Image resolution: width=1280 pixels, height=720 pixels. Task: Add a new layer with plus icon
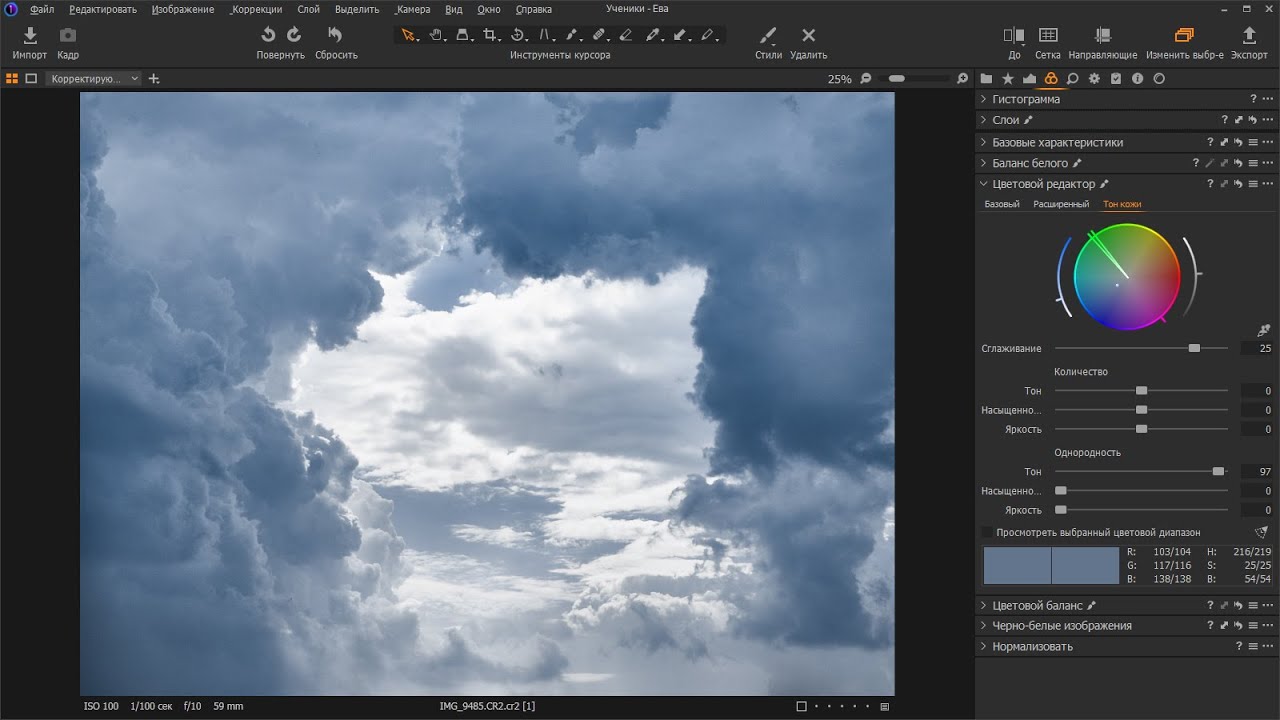[x=154, y=78]
